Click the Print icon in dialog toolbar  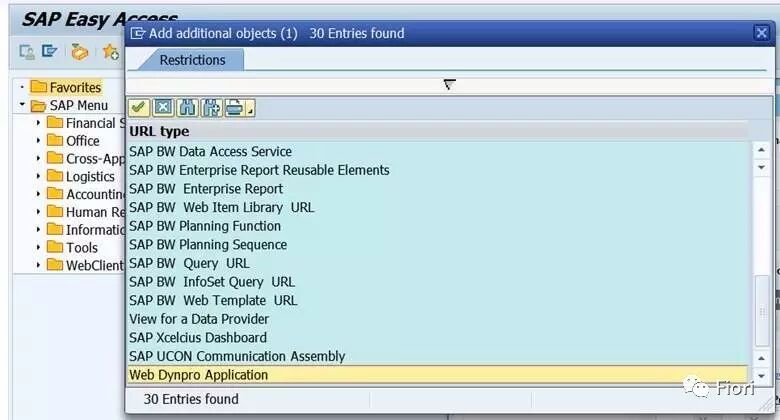point(235,107)
